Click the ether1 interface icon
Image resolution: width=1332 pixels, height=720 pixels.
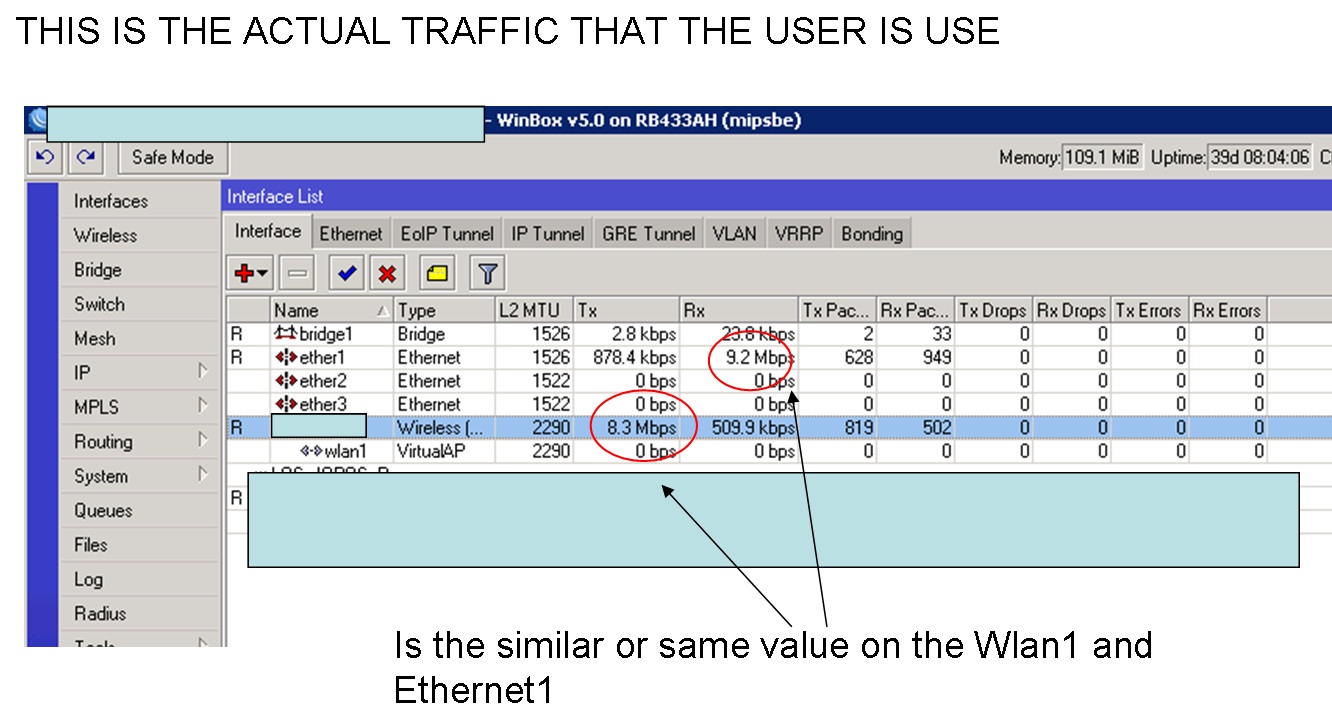point(286,358)
